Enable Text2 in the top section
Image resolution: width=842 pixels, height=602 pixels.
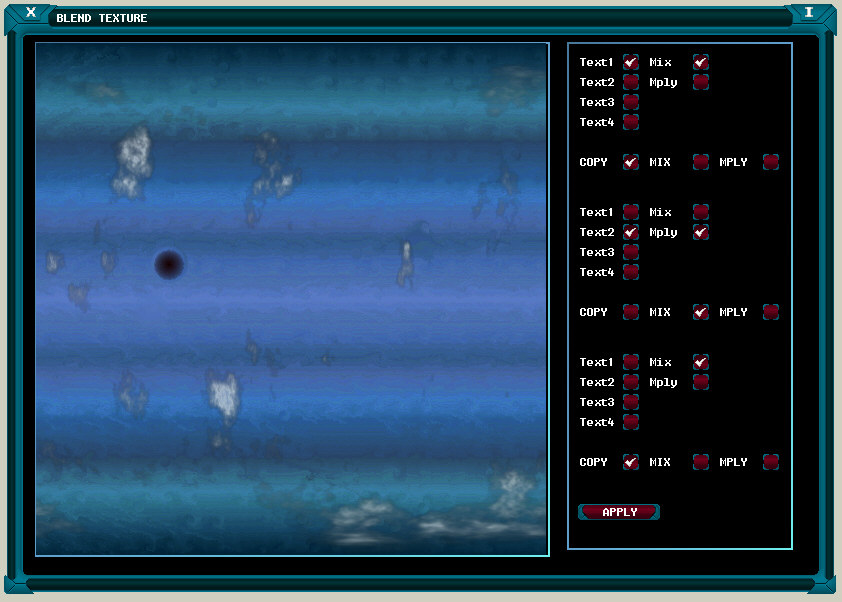tap(631, 82)
